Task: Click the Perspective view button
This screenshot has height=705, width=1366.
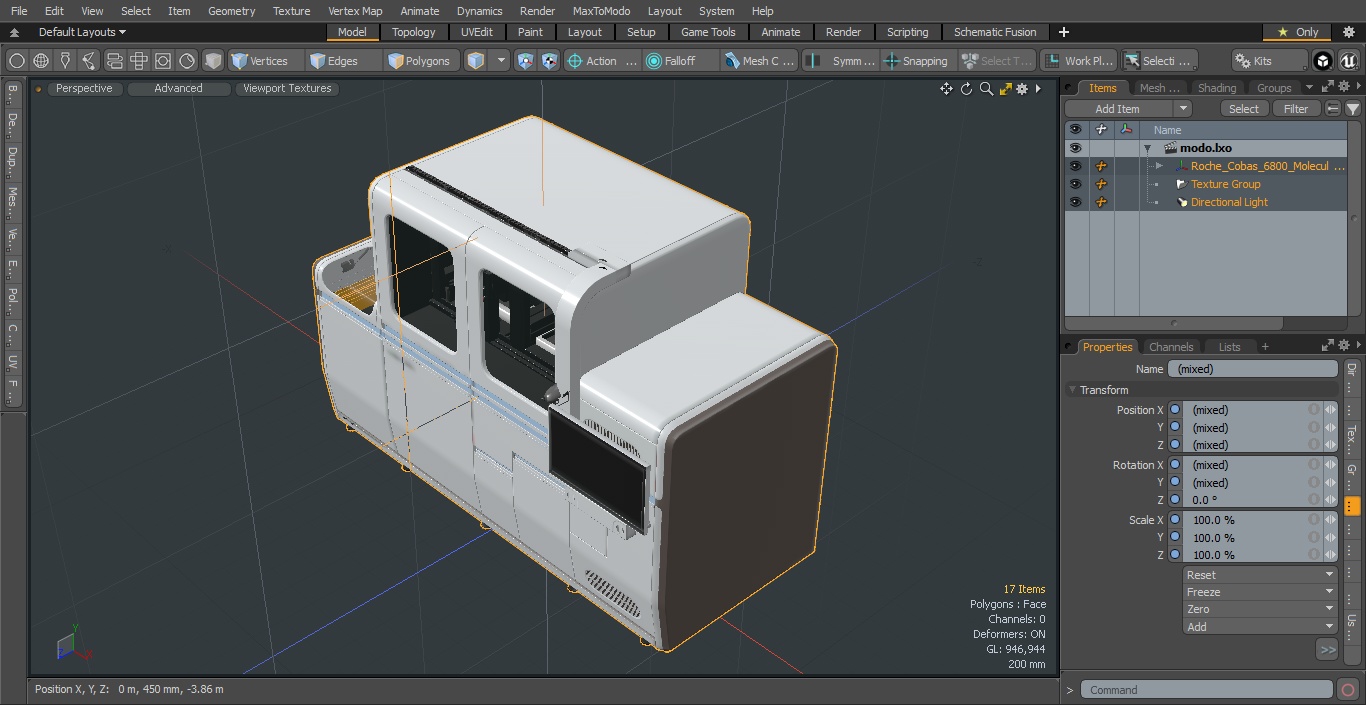Action: pyautogui.click(x=84, y=88)
